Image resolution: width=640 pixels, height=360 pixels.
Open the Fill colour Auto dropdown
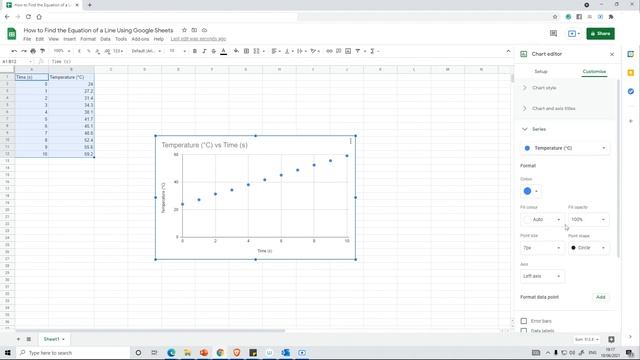[x=542, y=220]
